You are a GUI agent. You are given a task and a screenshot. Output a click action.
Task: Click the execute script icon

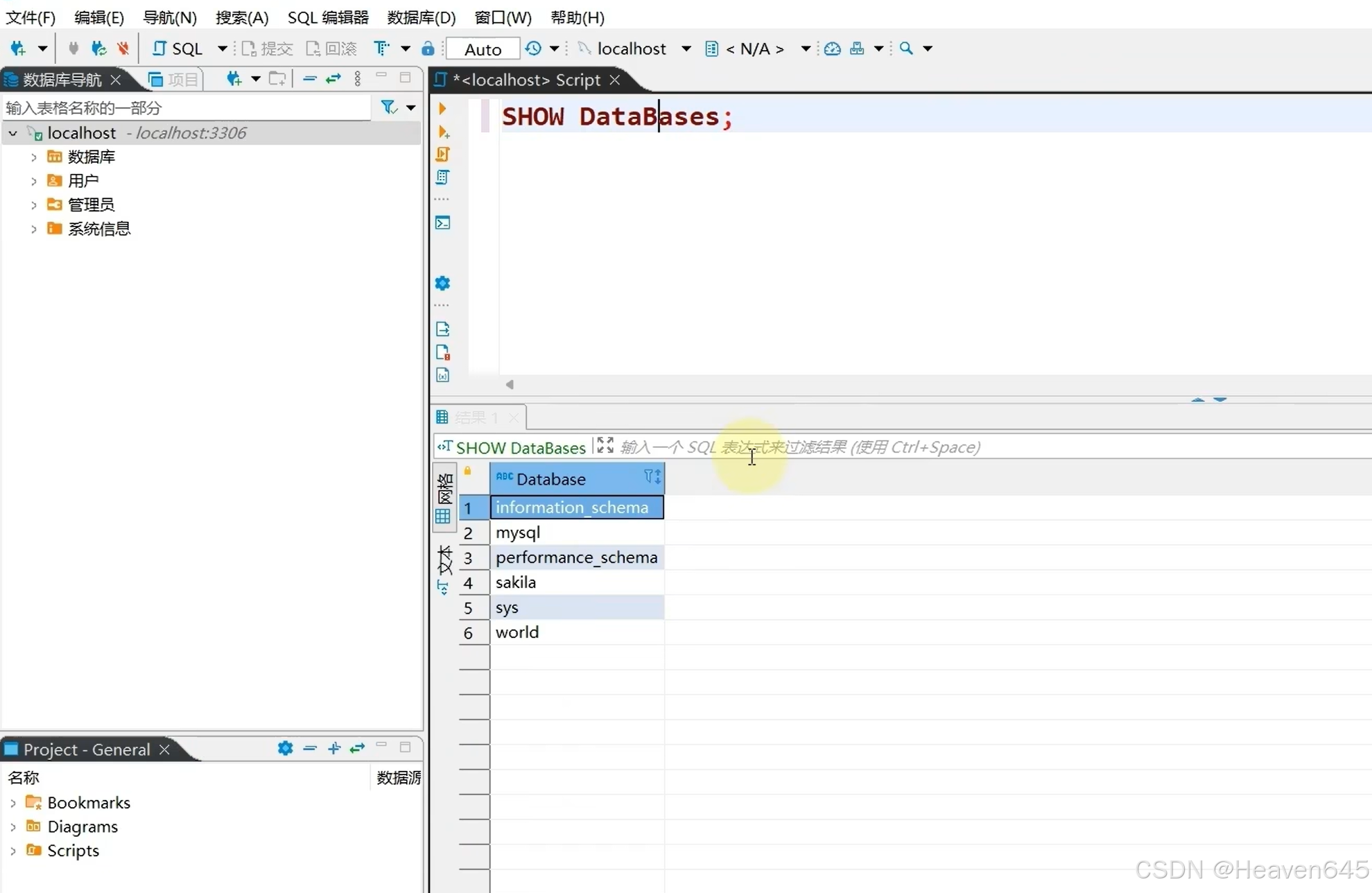443,154
